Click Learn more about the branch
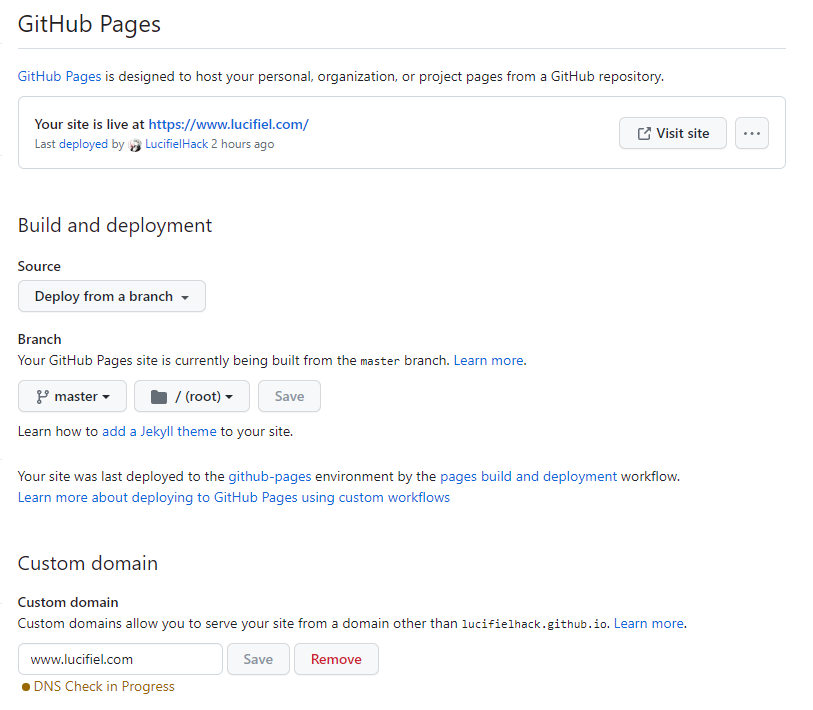The width and height of the screenshot is (813, 710). click(488, 360)
